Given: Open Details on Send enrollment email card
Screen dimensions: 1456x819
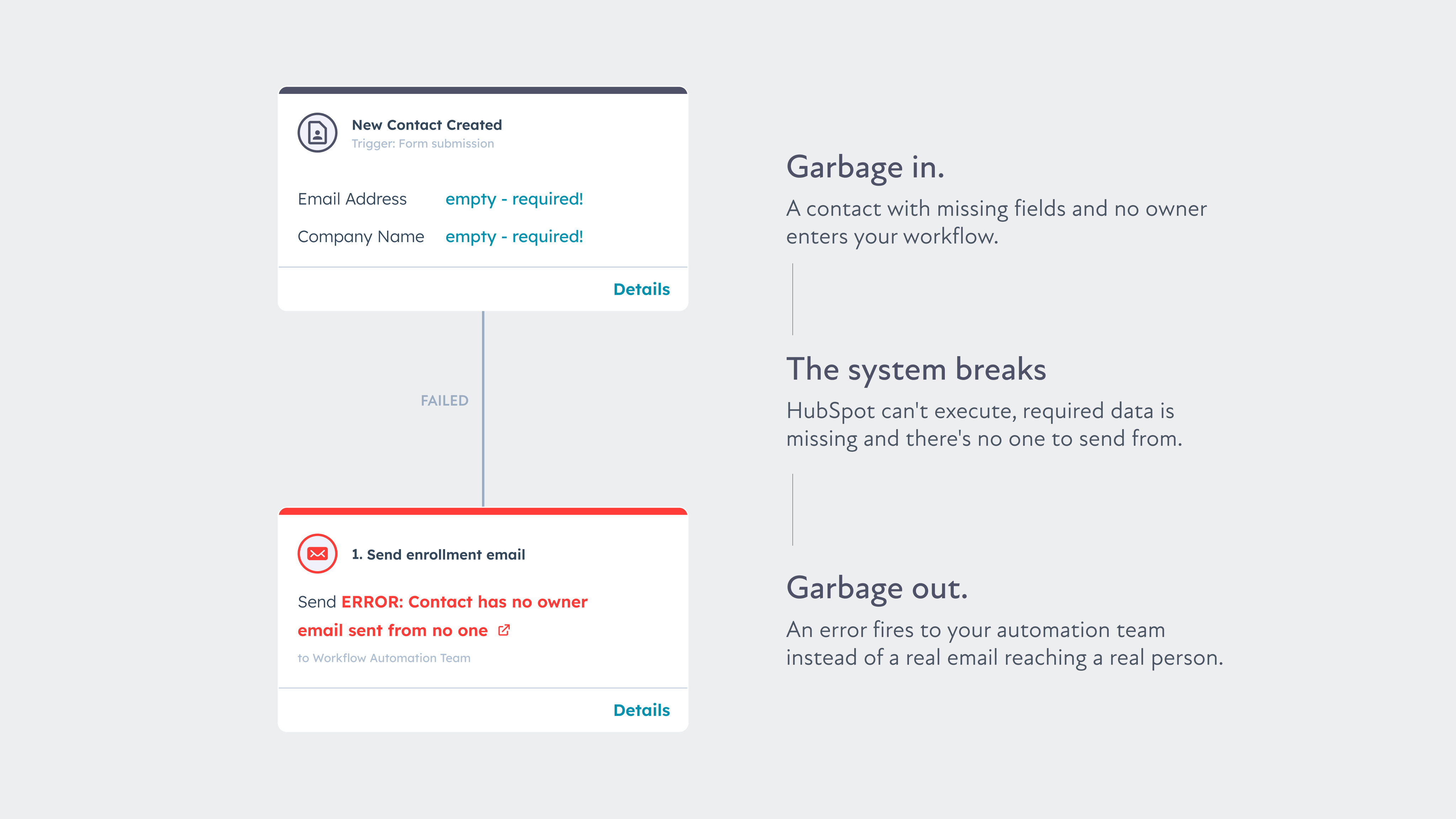Looking at the screenshot, I should (642, 711).
